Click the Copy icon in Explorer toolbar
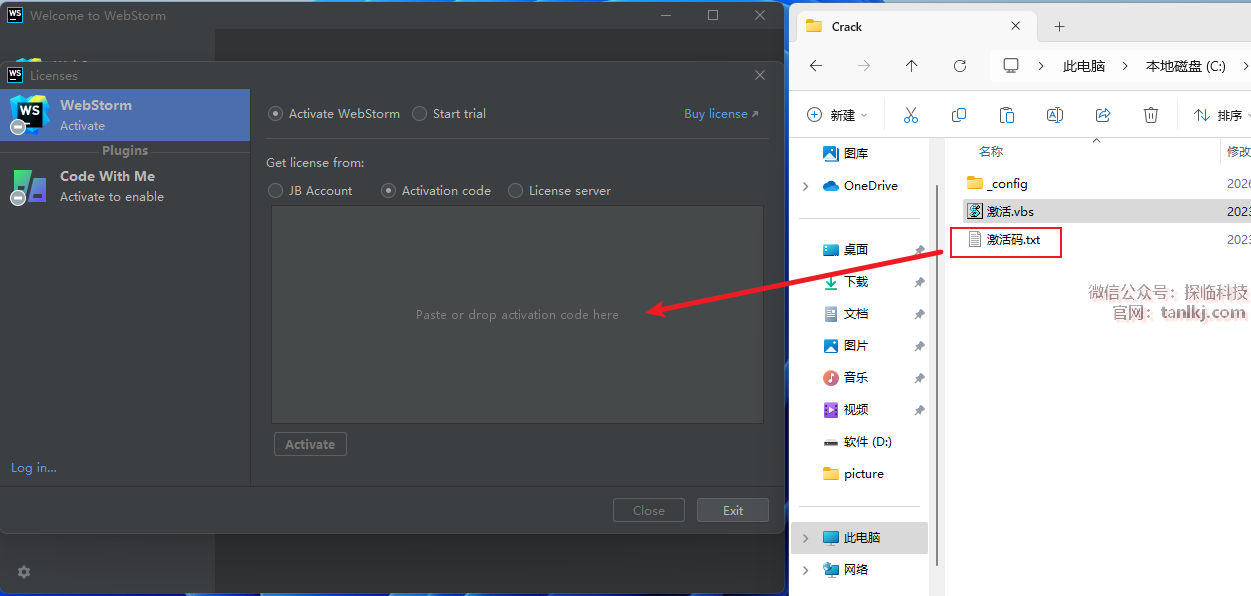 tap(958, 115)
